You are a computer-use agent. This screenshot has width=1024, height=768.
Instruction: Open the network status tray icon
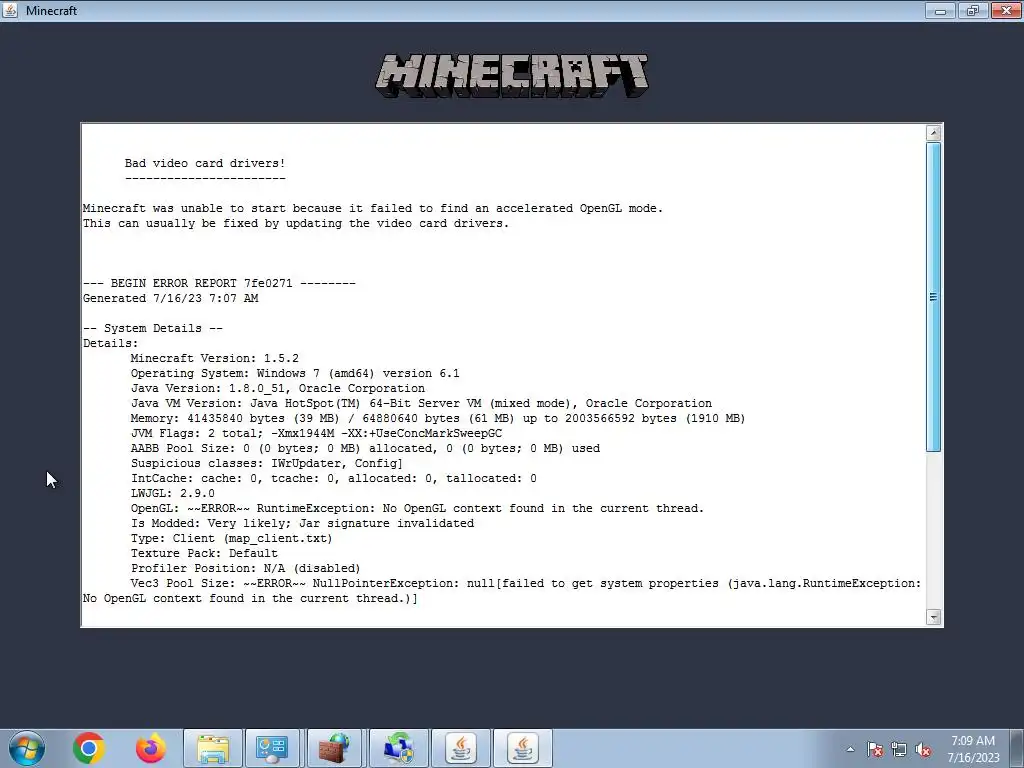click(x=899, y=749)
